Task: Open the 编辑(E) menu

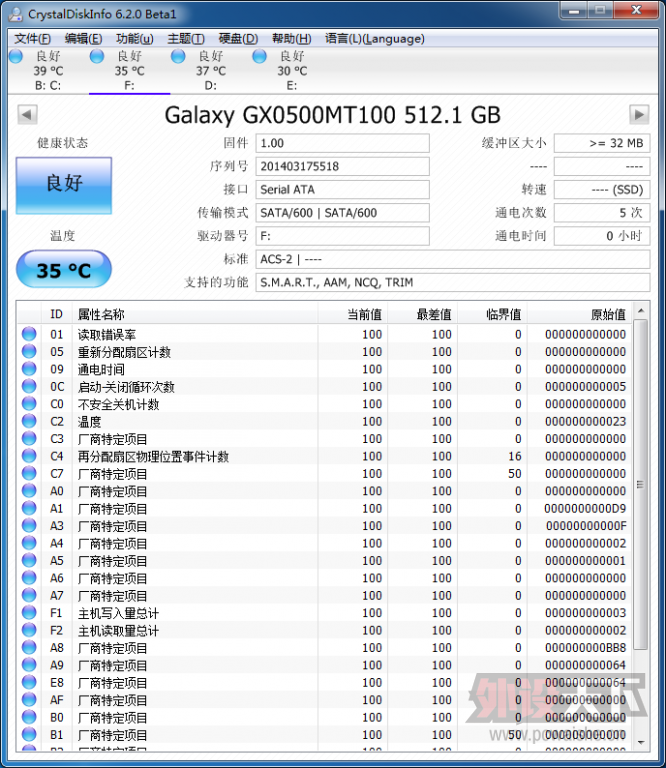Action: click(x=83, y=39)
